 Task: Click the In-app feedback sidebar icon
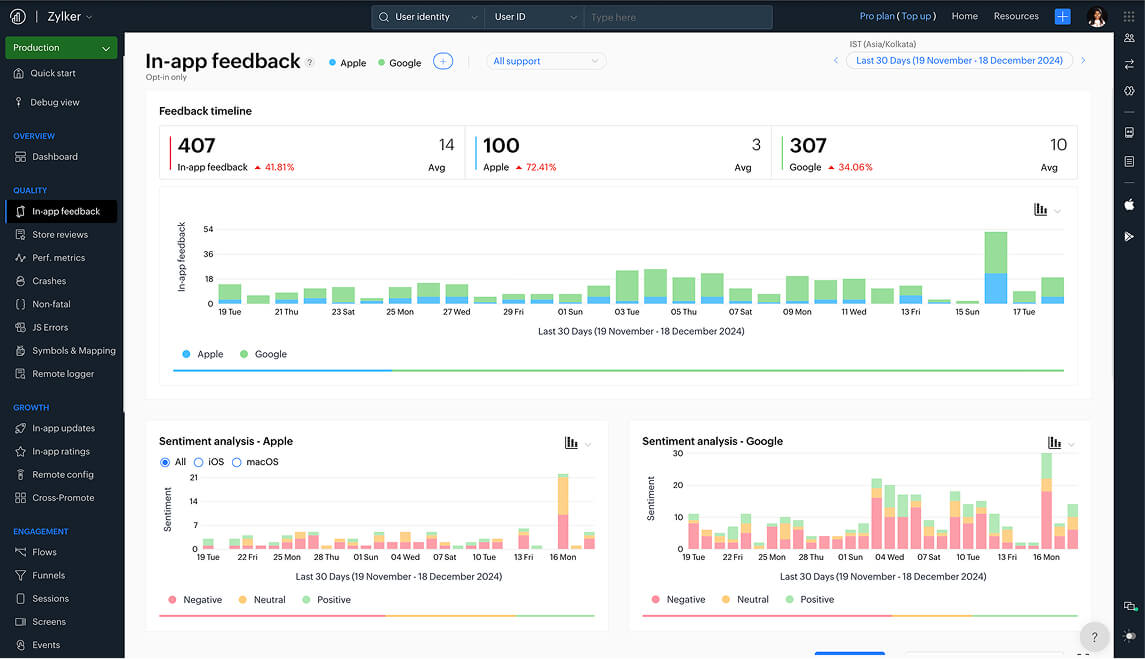click(20, 211)
